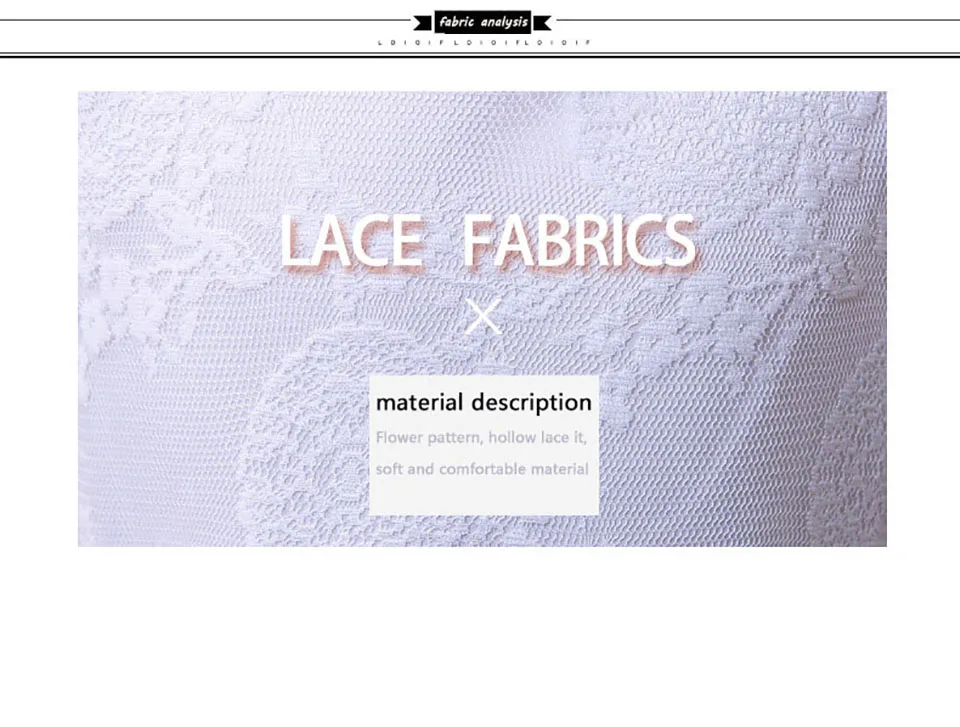
Task: Click the "material description" heading
Action: pyautogui.click(x=484, y=402)
